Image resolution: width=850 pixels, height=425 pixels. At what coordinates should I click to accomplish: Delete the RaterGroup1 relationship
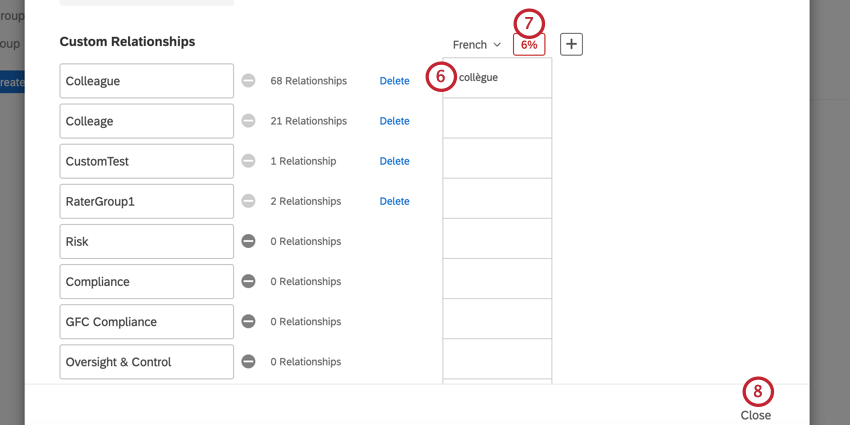pos(394,201)
